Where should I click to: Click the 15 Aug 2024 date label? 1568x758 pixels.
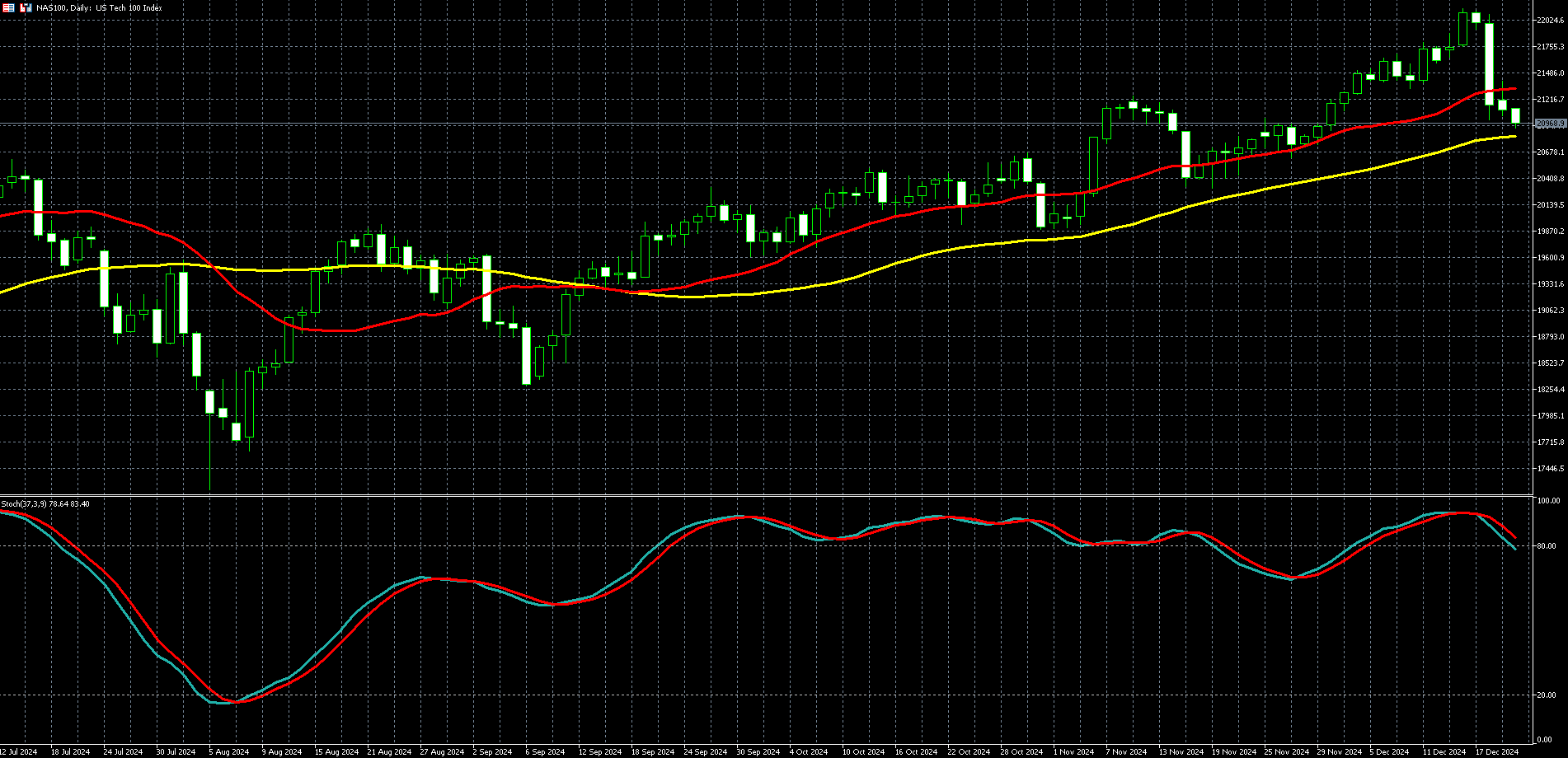pyautogui.click(x=336, y=752)
